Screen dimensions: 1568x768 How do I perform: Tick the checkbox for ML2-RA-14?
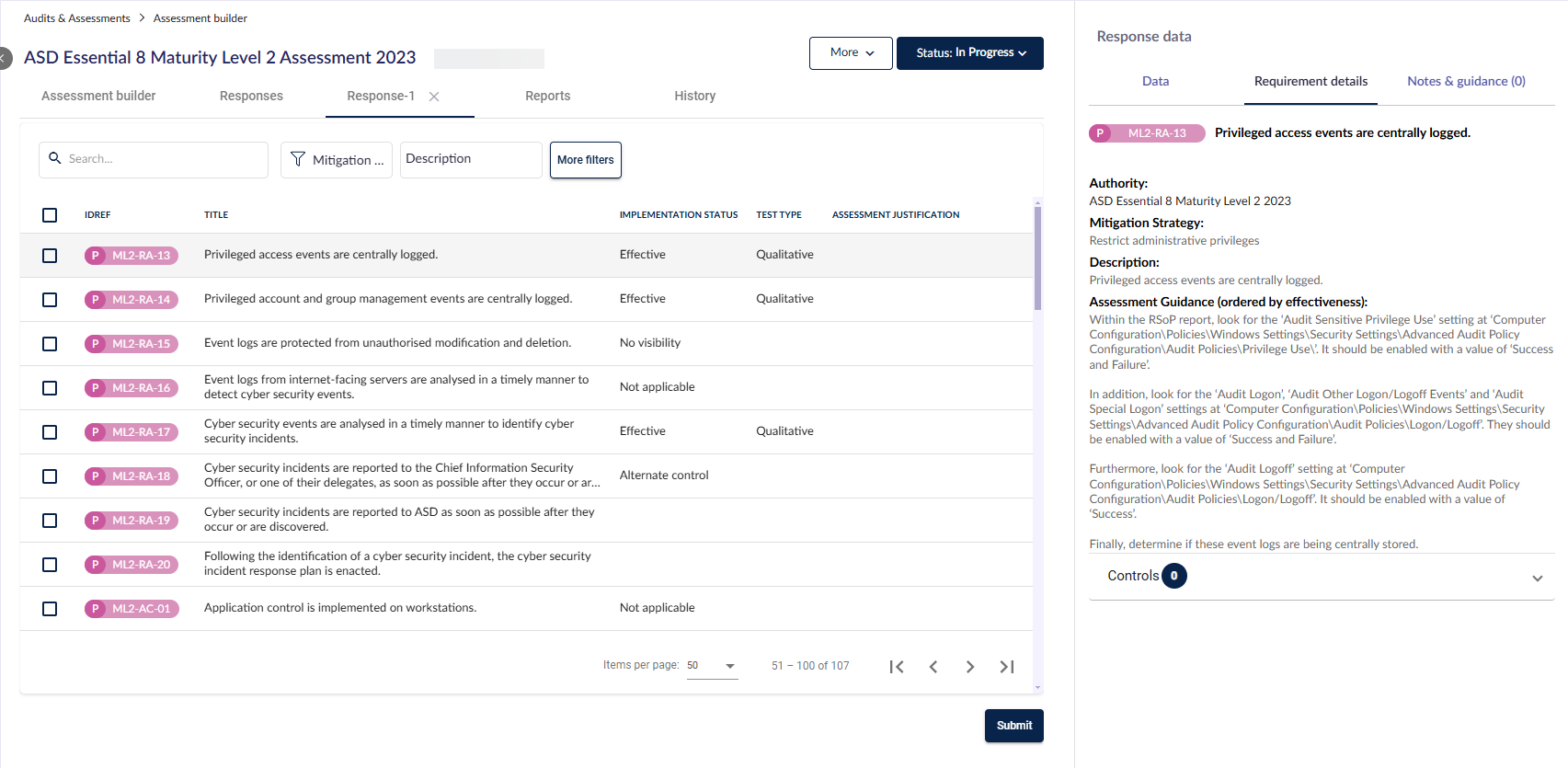(x=50, y=300)
